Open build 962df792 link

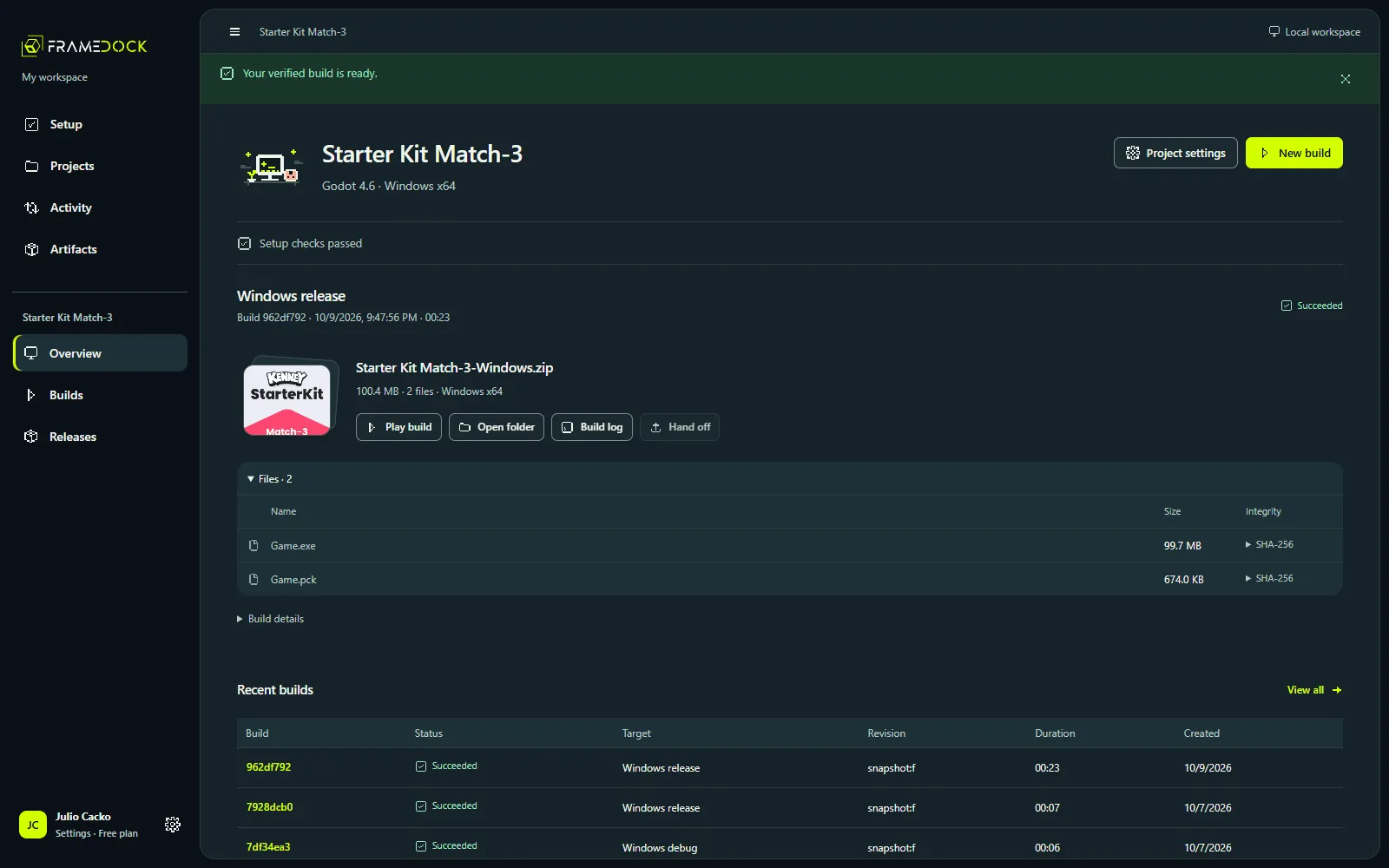coord(268,767)
